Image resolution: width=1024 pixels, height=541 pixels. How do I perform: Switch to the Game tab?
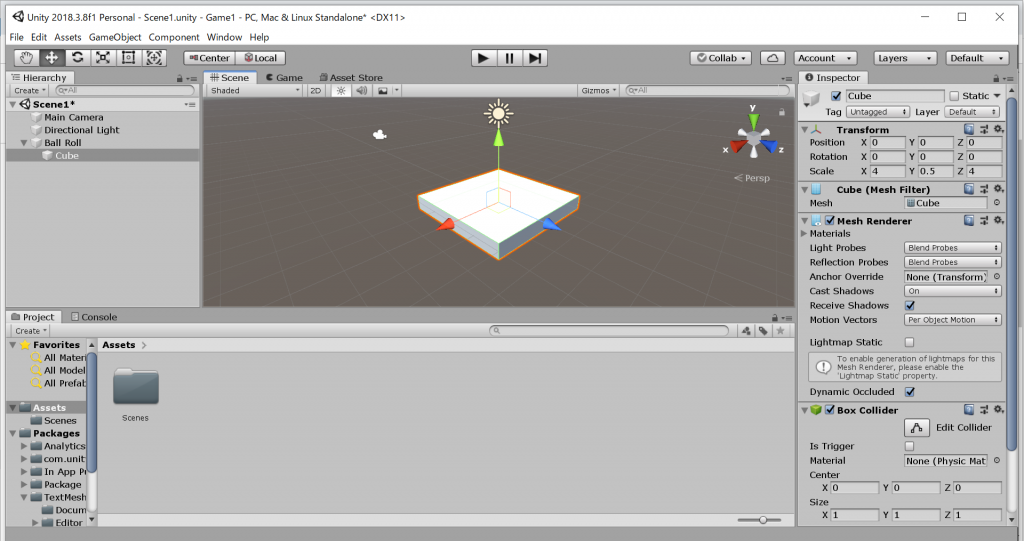284,78
